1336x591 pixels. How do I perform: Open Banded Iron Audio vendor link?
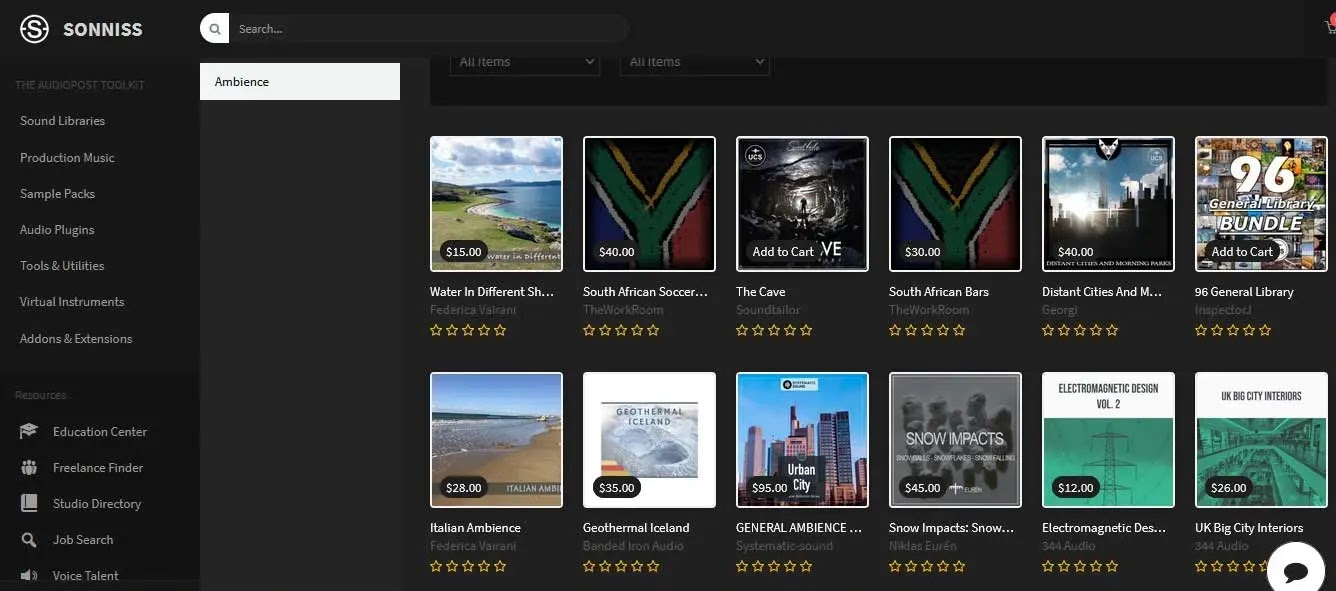tap(633, 546)
